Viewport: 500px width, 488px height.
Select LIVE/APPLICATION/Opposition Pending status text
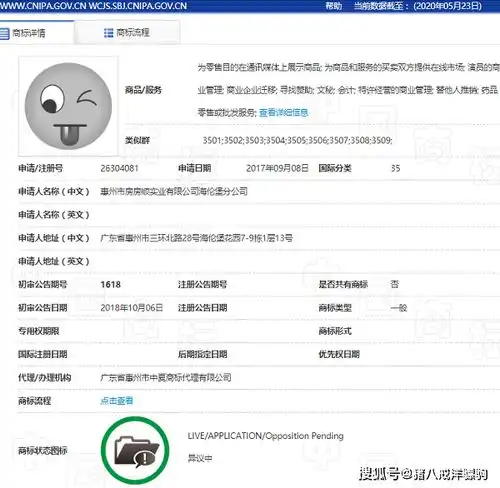click(266, 436)
